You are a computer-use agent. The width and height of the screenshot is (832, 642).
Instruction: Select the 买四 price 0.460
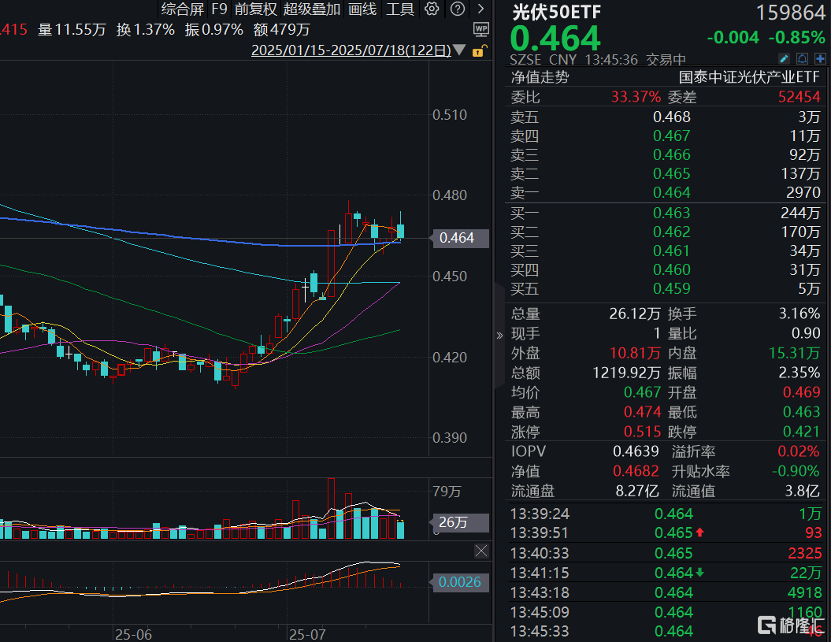pos(672,270)
